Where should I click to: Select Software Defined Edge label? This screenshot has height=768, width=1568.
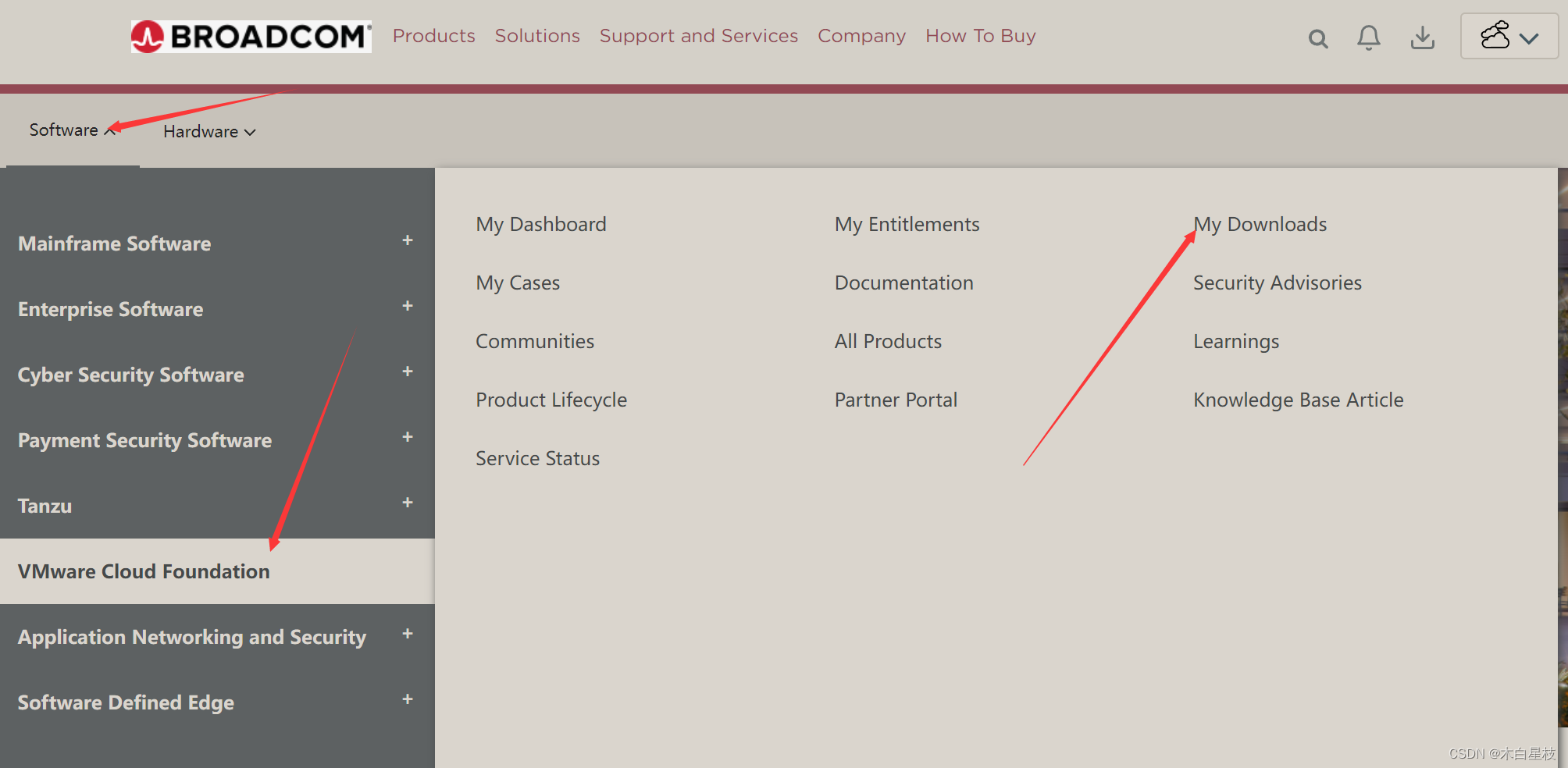[x=126, y=703]
